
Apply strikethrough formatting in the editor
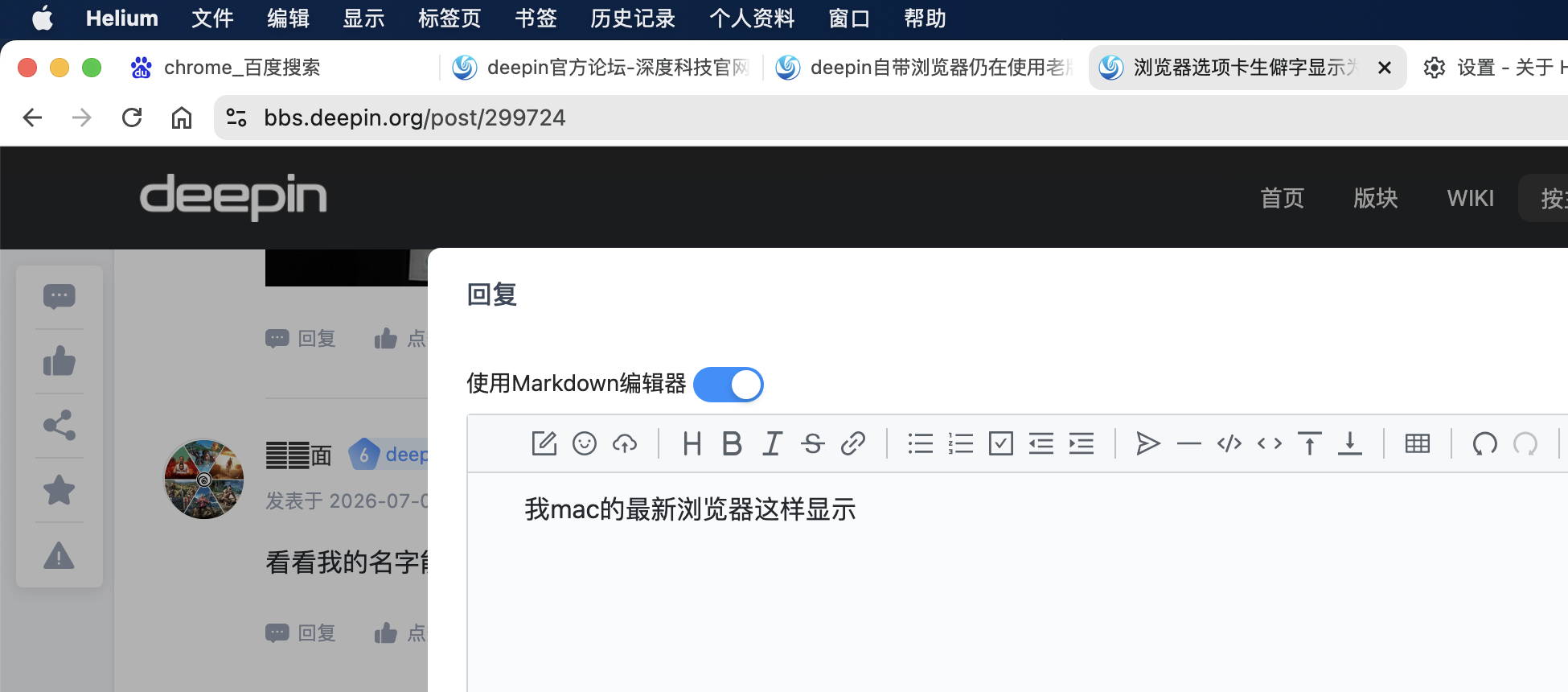pos(812,443)
